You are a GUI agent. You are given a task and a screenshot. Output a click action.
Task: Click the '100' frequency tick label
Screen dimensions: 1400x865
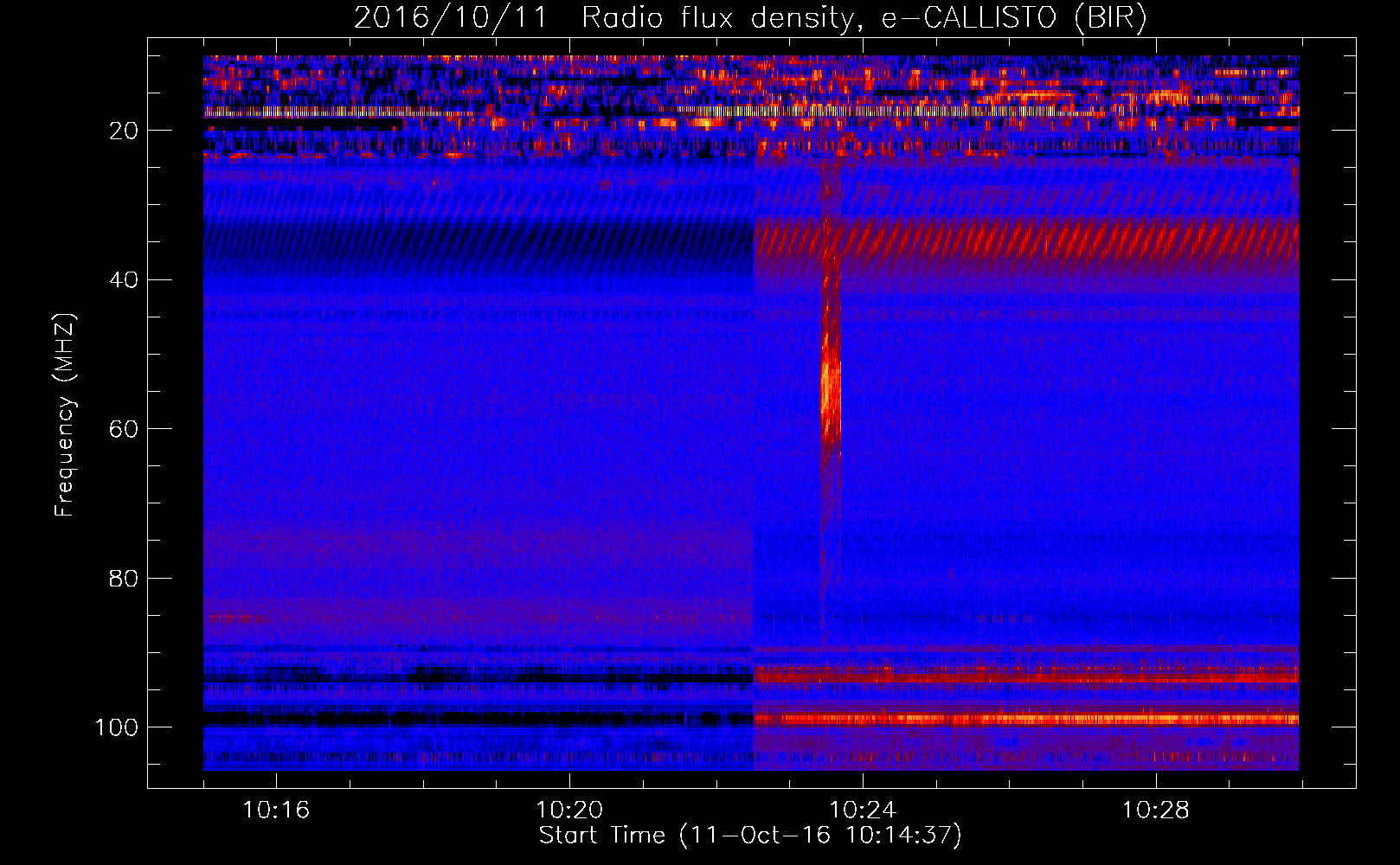tap(117, 727)
